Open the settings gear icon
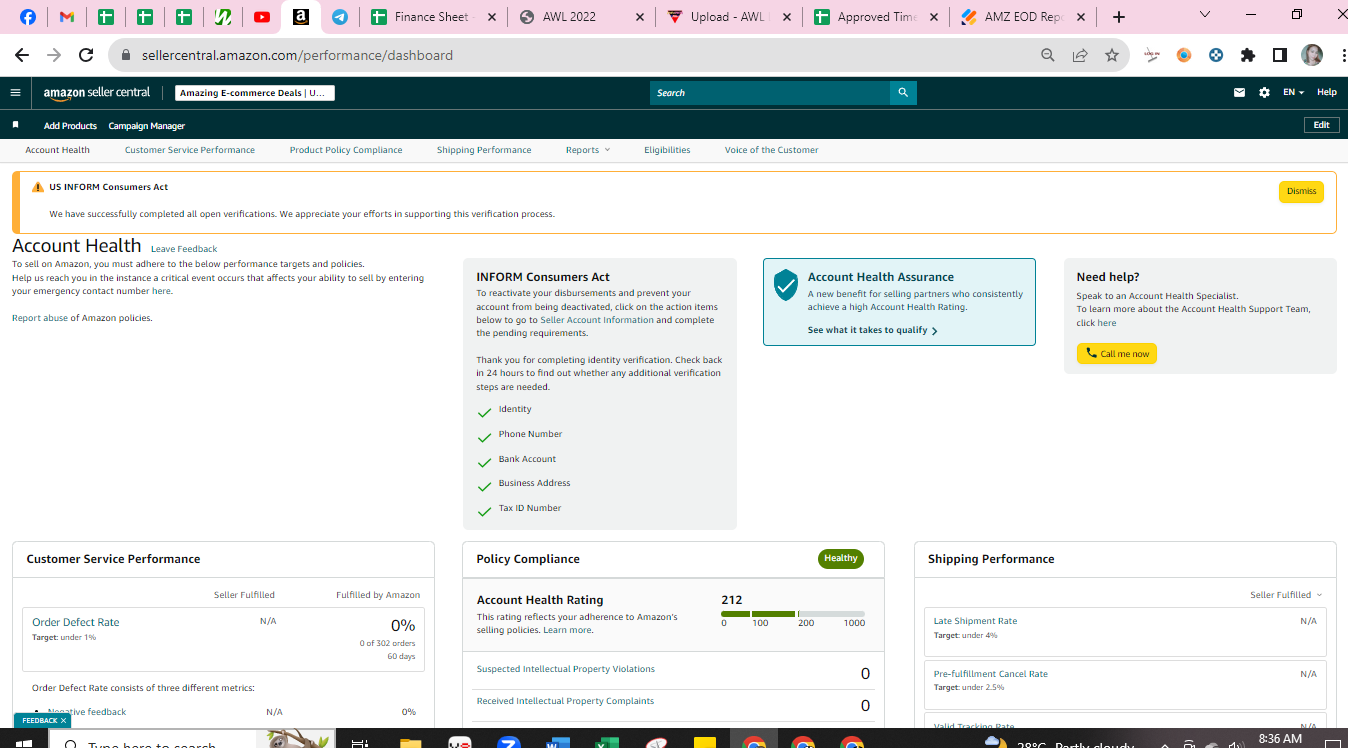 (1264, 93)
